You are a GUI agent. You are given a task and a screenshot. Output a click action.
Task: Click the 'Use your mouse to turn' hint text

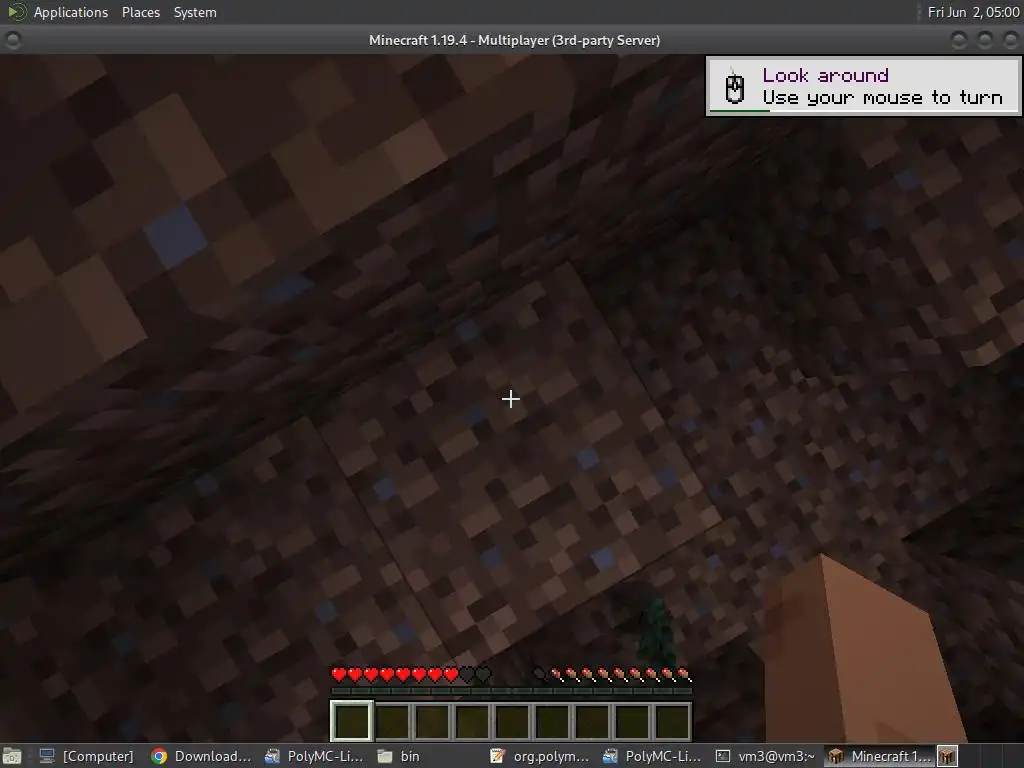[x=882, y=97]
